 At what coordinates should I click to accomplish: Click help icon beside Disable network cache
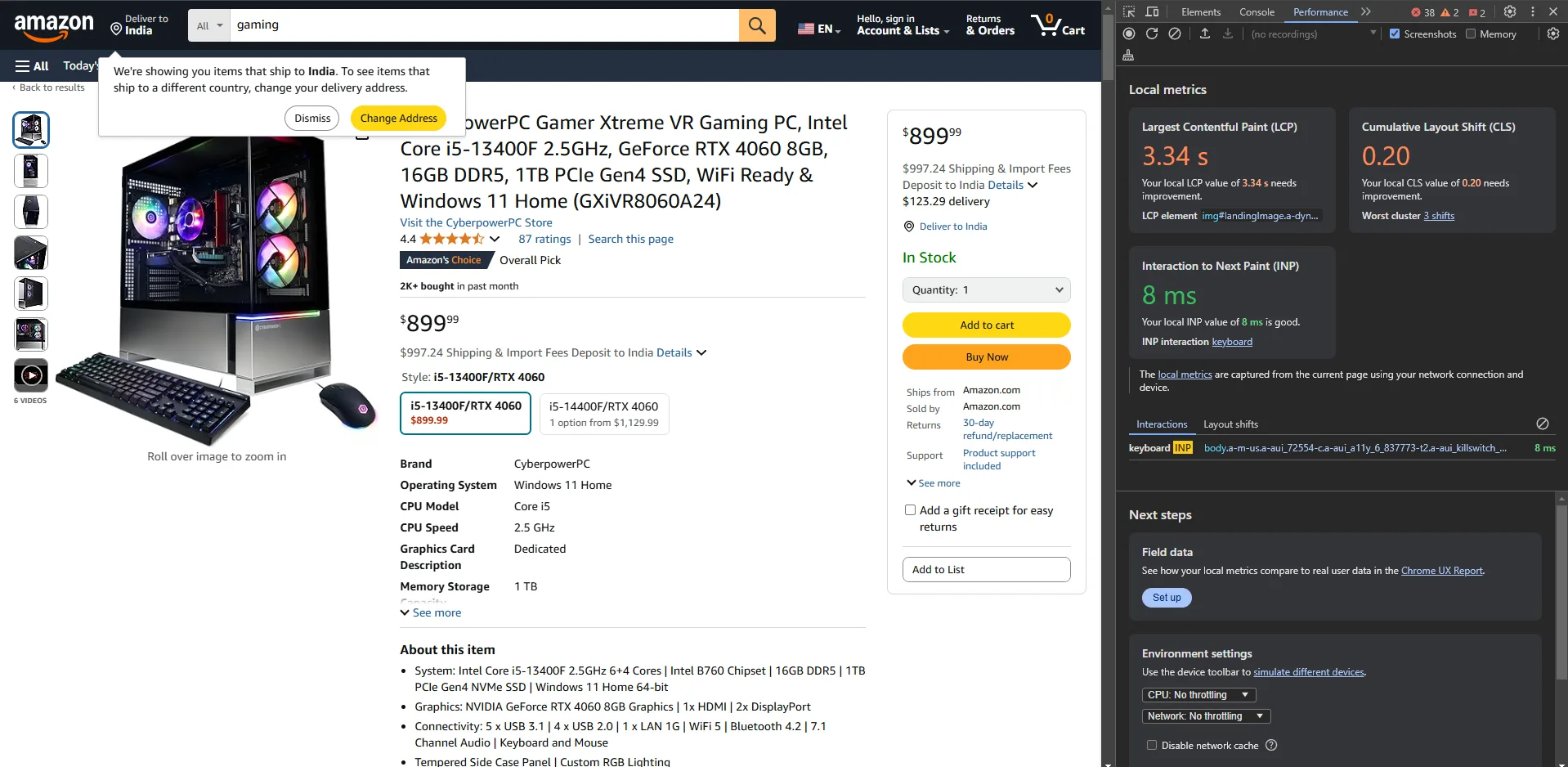pyautogui.click(x=1271, y=745)
